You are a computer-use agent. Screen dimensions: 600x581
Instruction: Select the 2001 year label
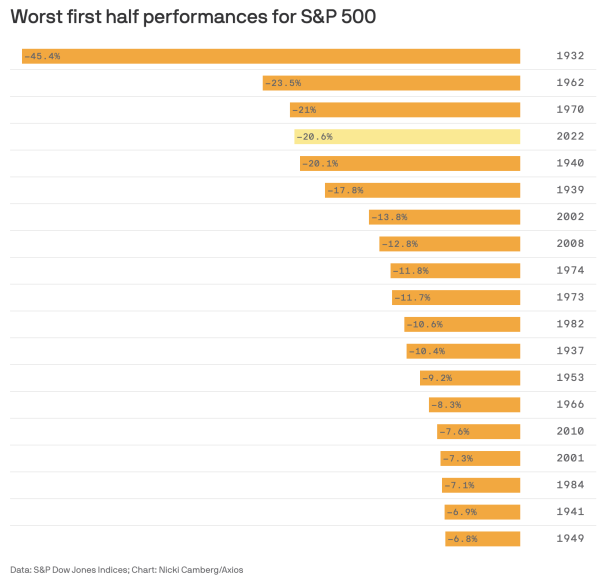[x=569, y=458]
